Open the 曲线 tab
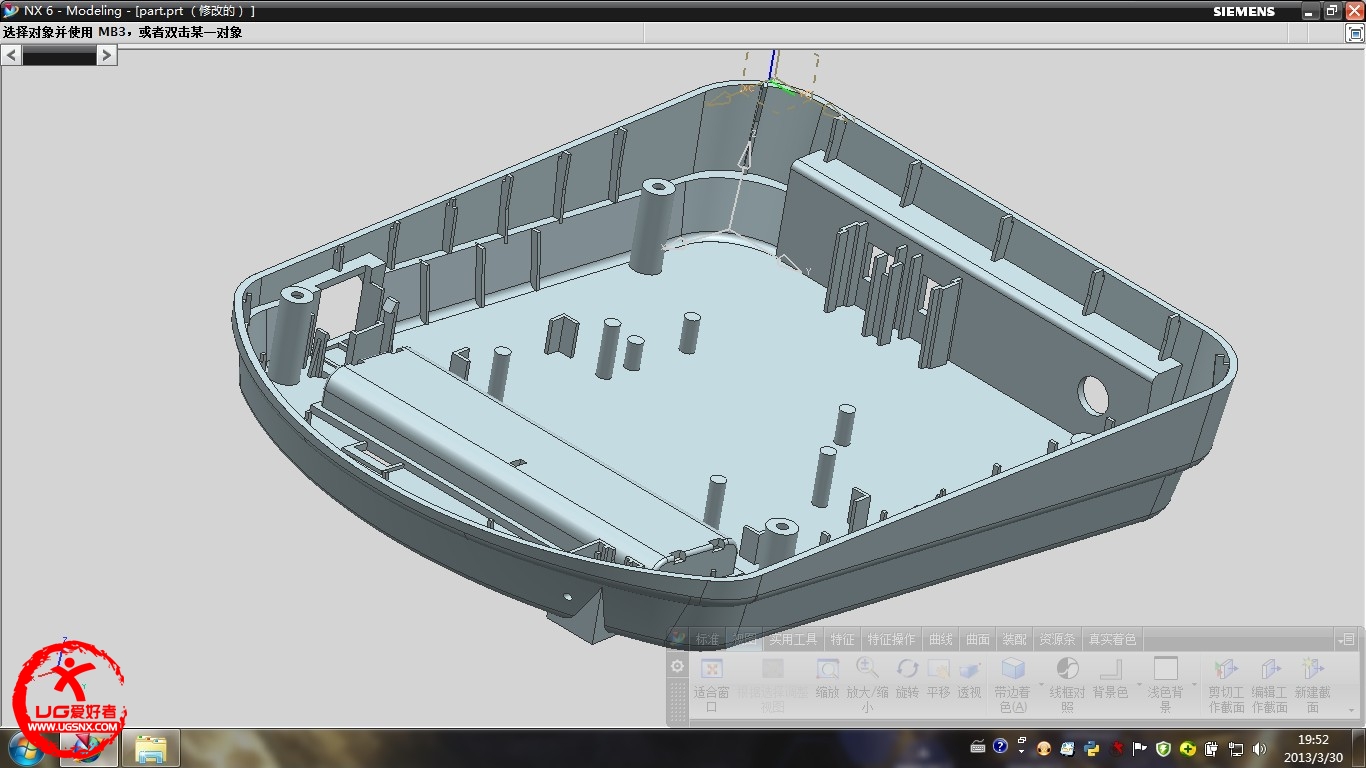The width and height of the screenshot is (1366, 768). [x=941, y=639]
